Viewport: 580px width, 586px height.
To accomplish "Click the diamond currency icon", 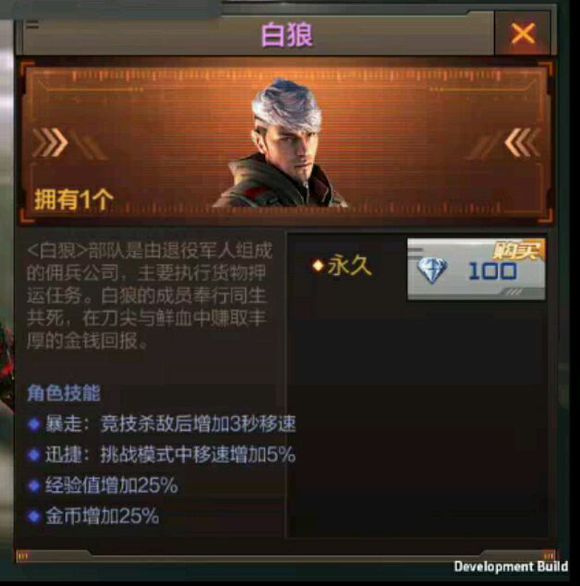I will (x=432, y=270).
